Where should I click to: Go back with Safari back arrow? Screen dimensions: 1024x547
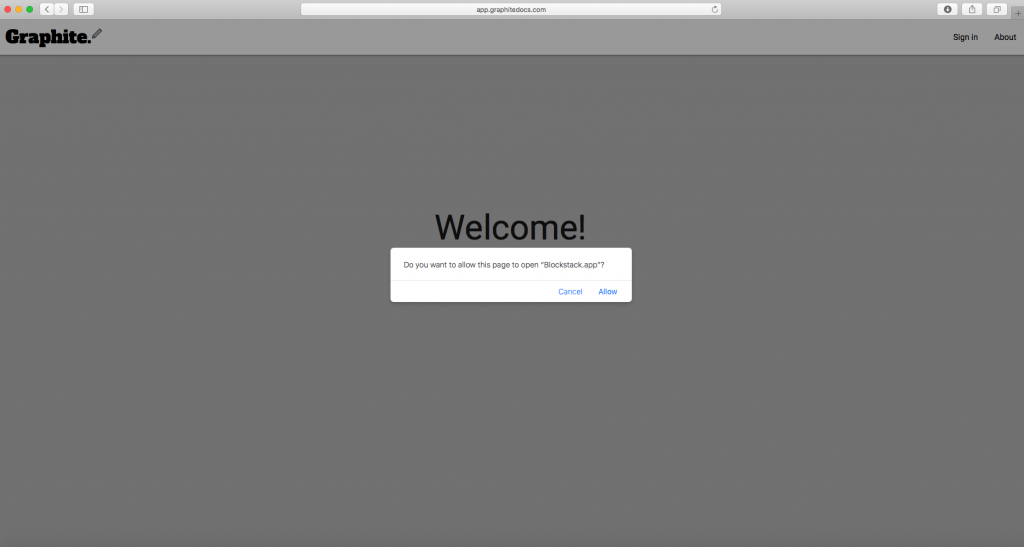(x=47, y=9)
